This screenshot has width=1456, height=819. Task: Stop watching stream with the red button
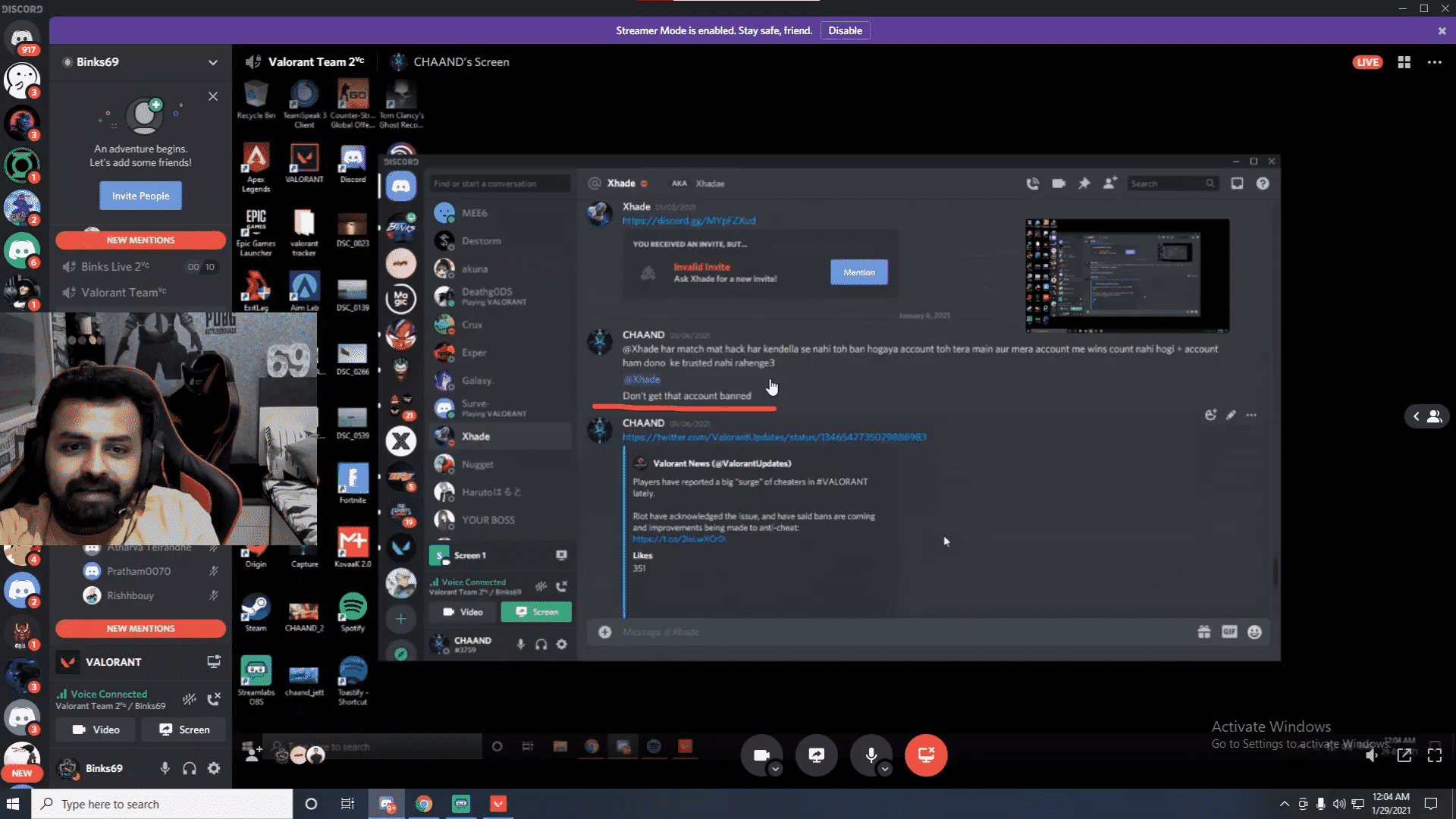[x=926, y=755]
